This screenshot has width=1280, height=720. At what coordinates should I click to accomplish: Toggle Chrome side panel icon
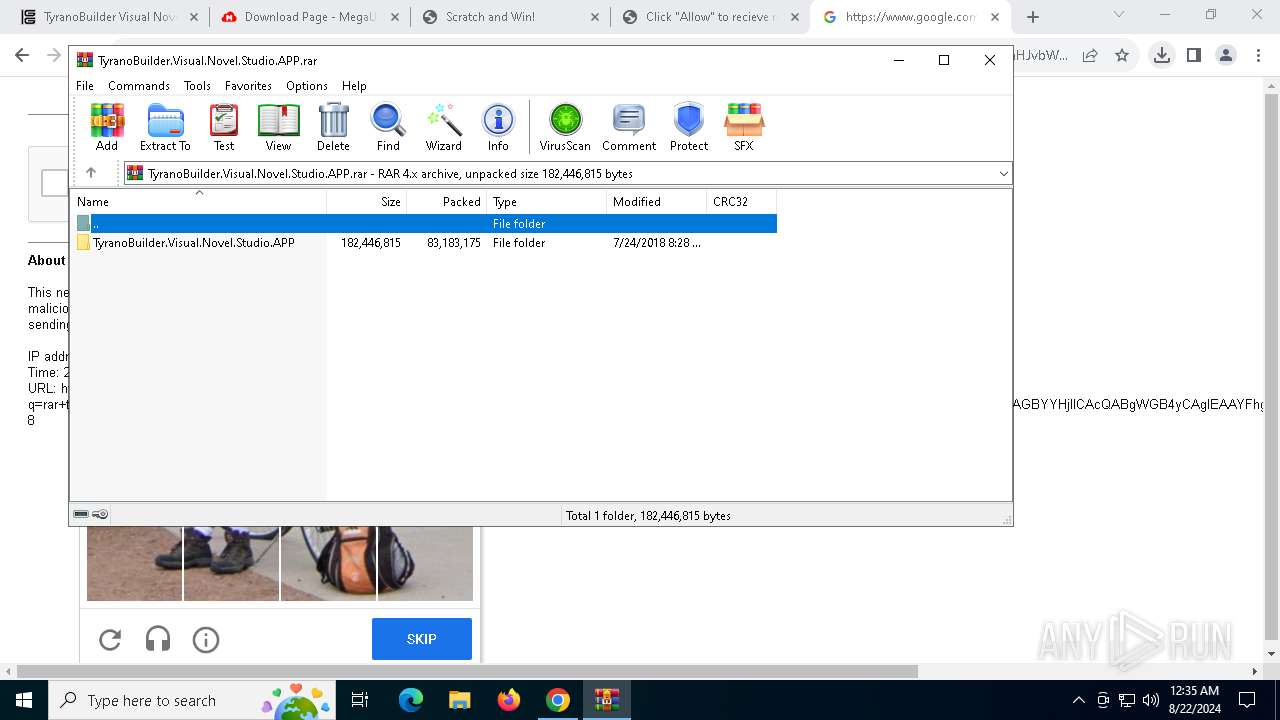point(1194,55)
